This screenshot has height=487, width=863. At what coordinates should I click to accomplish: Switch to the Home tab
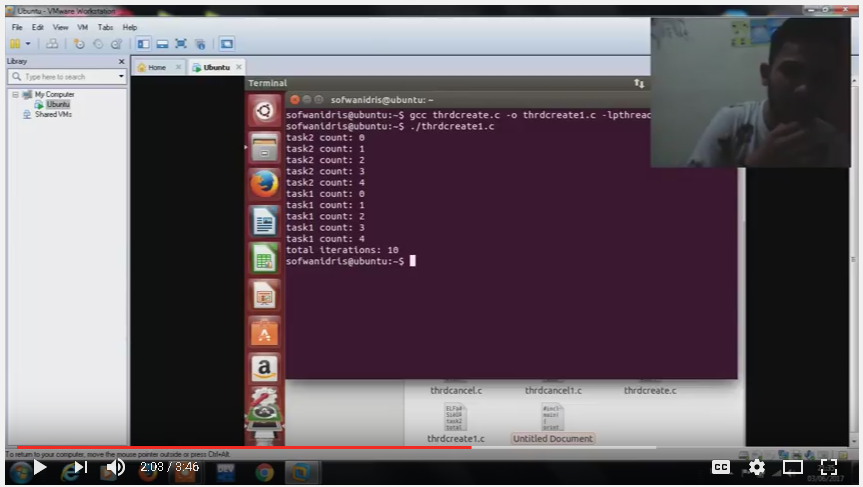pyautogui.click(x=156, y=67)
